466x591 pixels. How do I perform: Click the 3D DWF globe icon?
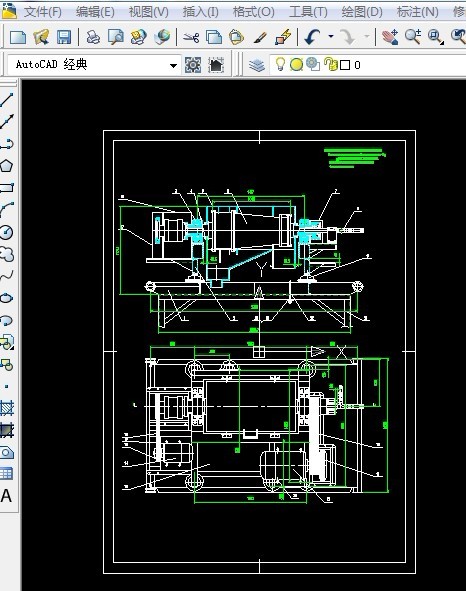pyautogui.click(x=162, y=37)
